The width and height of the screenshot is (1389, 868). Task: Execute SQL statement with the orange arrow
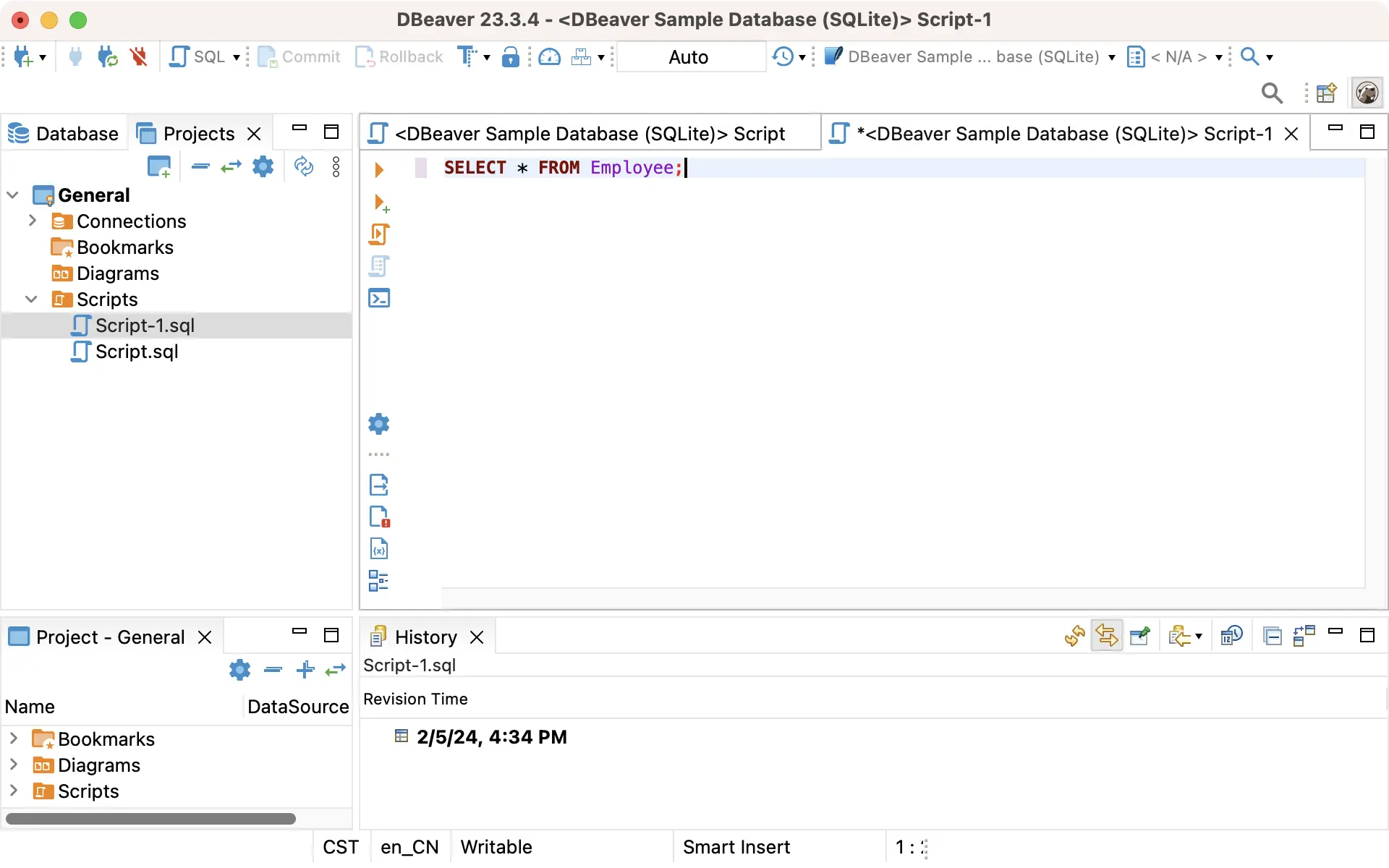coord(379,170)
